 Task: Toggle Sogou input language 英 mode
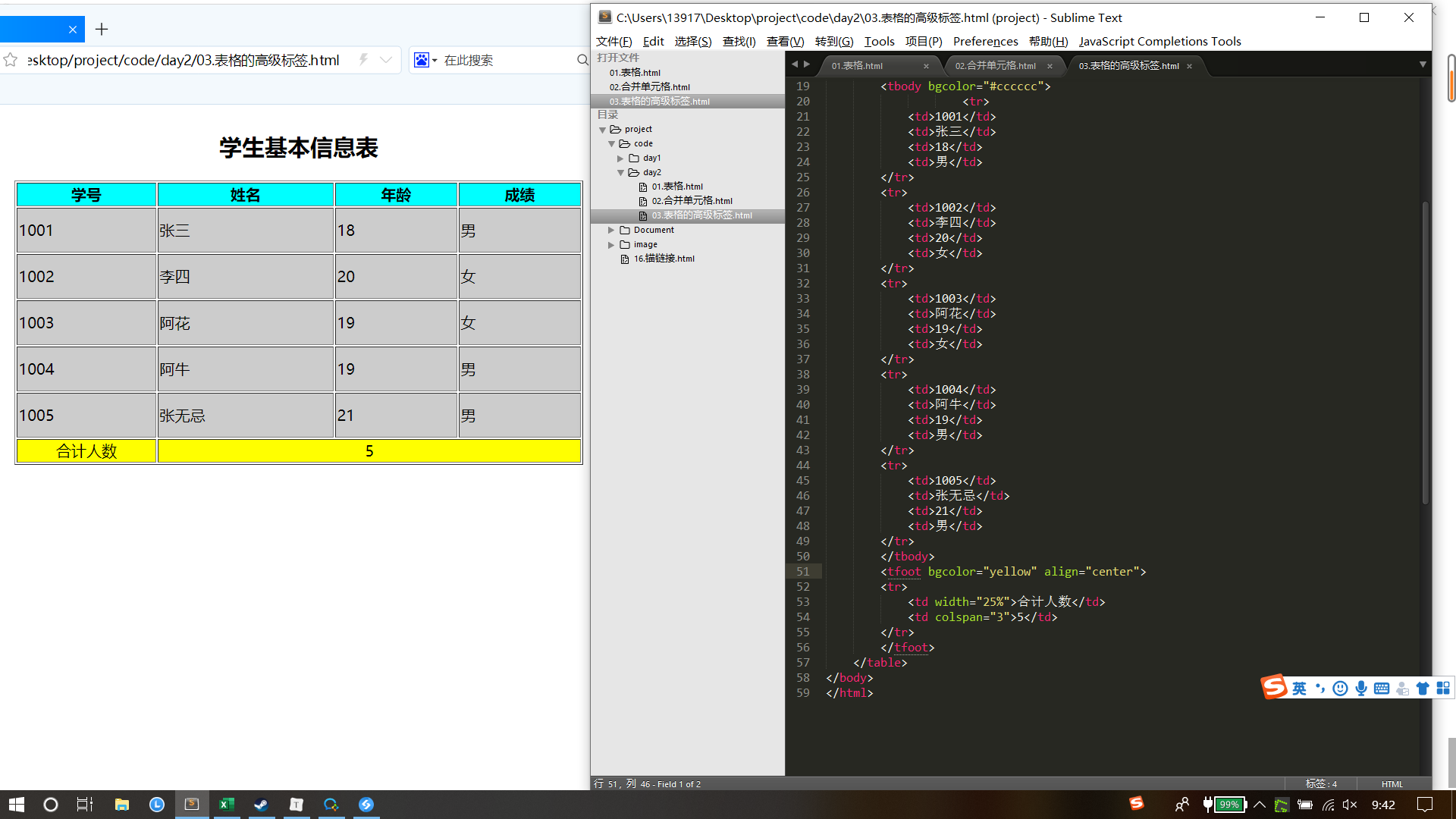[1299, 689]
